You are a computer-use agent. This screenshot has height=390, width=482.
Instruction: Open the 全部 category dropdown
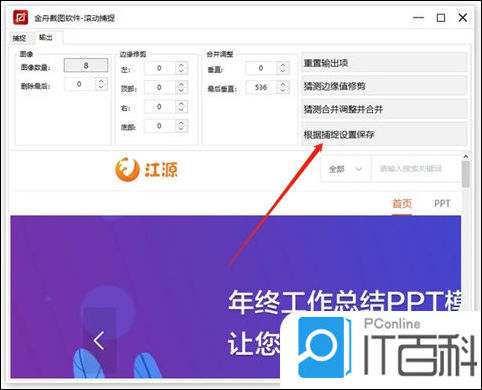click(345, 169)
